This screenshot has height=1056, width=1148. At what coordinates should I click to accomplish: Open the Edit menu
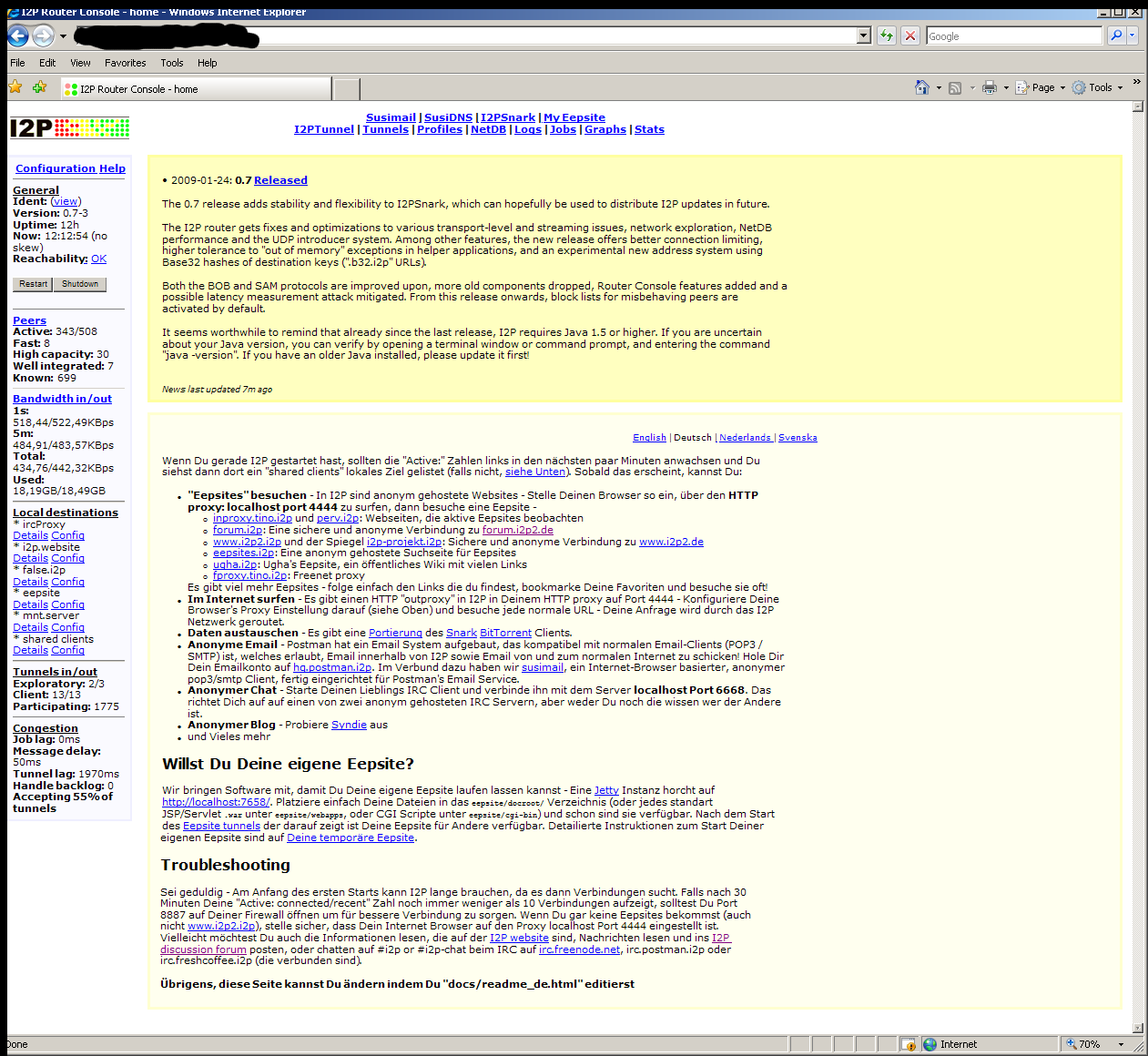(x=47, y=63)
